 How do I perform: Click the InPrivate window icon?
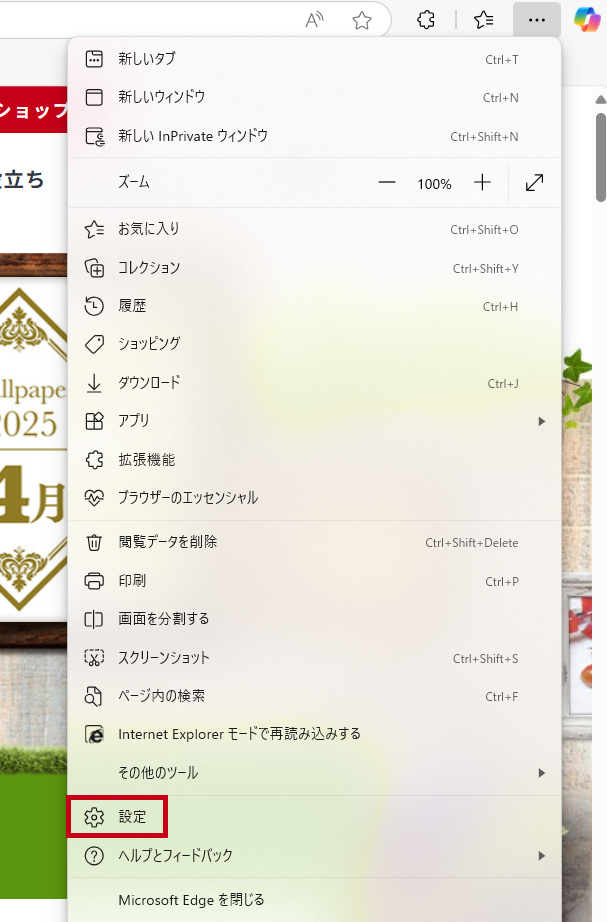pyautogui.click(x=95, y=136)
